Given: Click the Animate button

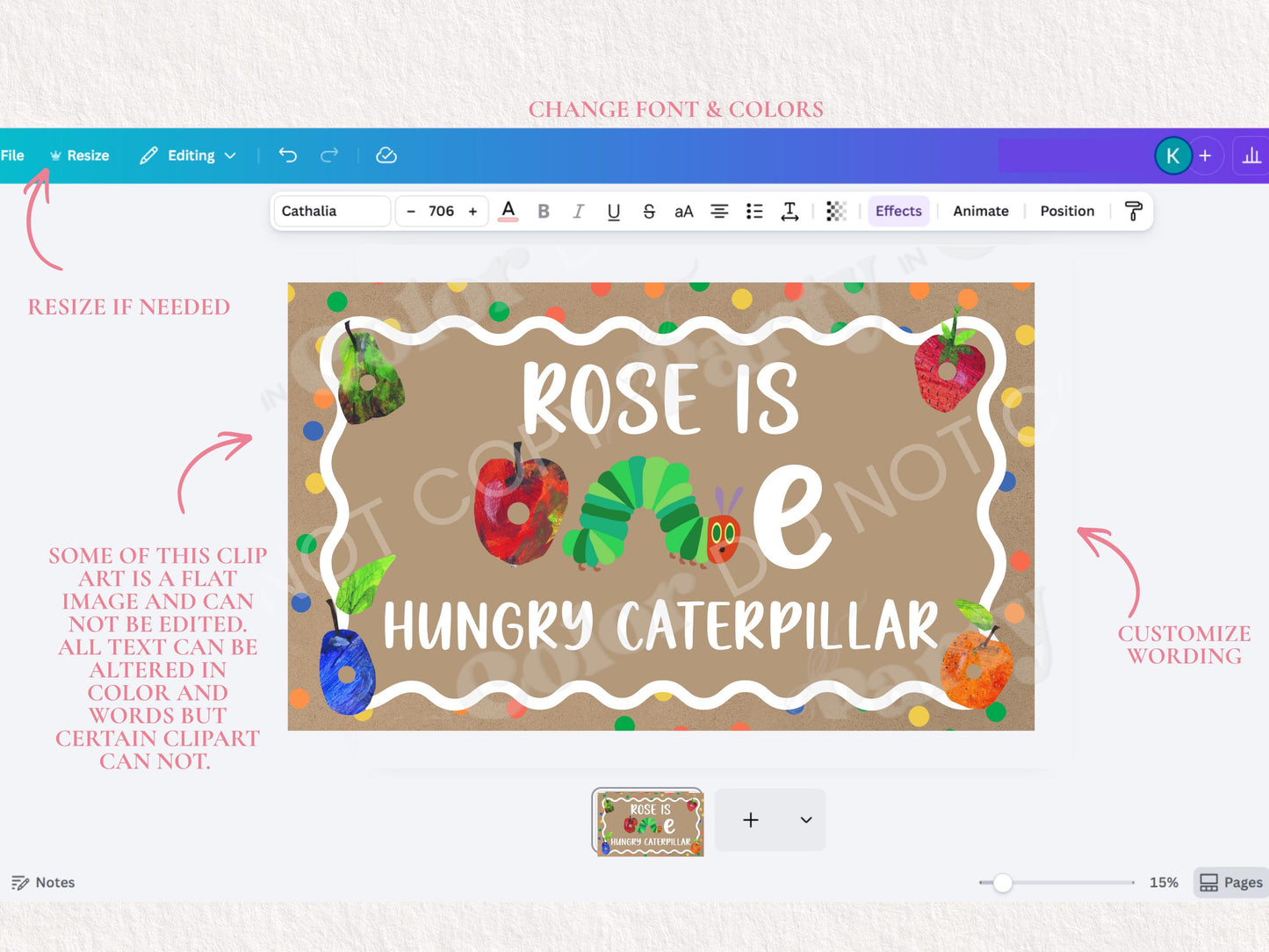Looking at the screenshot, I should click(x=981, y=211).
